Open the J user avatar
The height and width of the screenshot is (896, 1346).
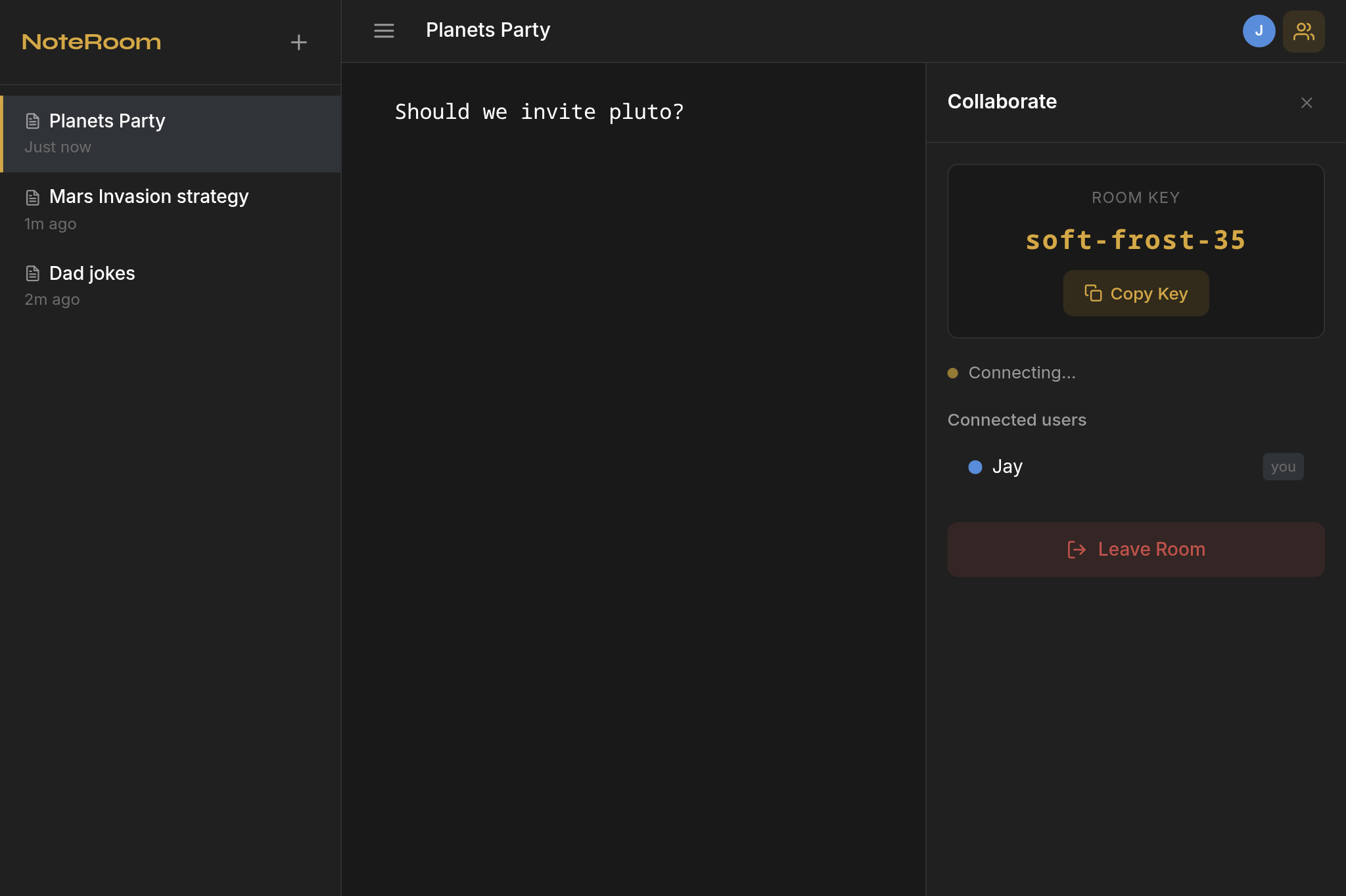[x=1259, y=31]
